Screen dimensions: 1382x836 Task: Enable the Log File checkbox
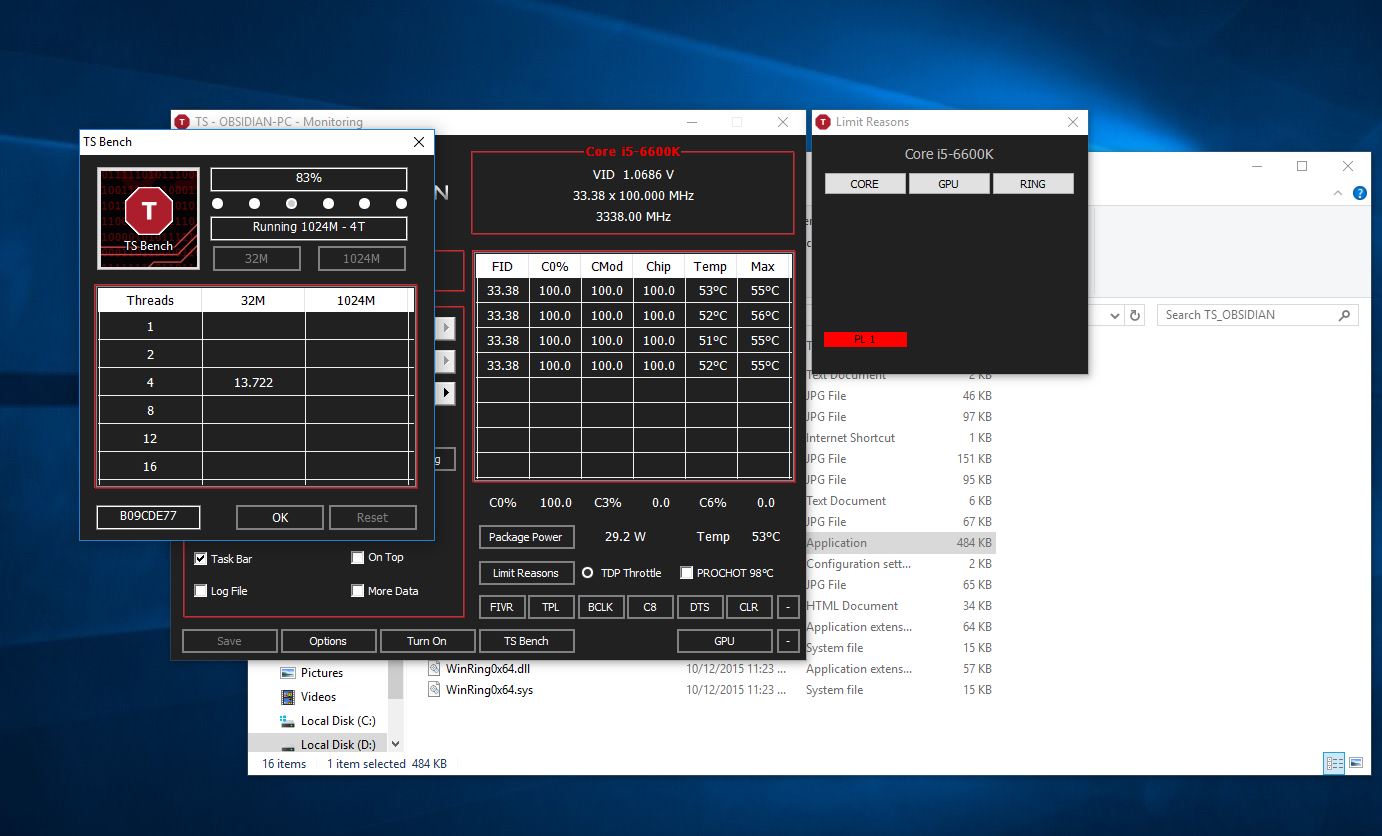coord(201,591)
